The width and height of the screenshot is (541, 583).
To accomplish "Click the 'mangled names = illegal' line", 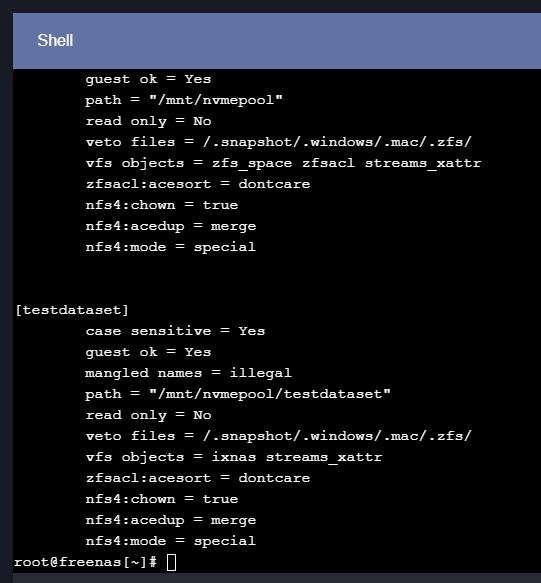I will (x=189, y=373).
